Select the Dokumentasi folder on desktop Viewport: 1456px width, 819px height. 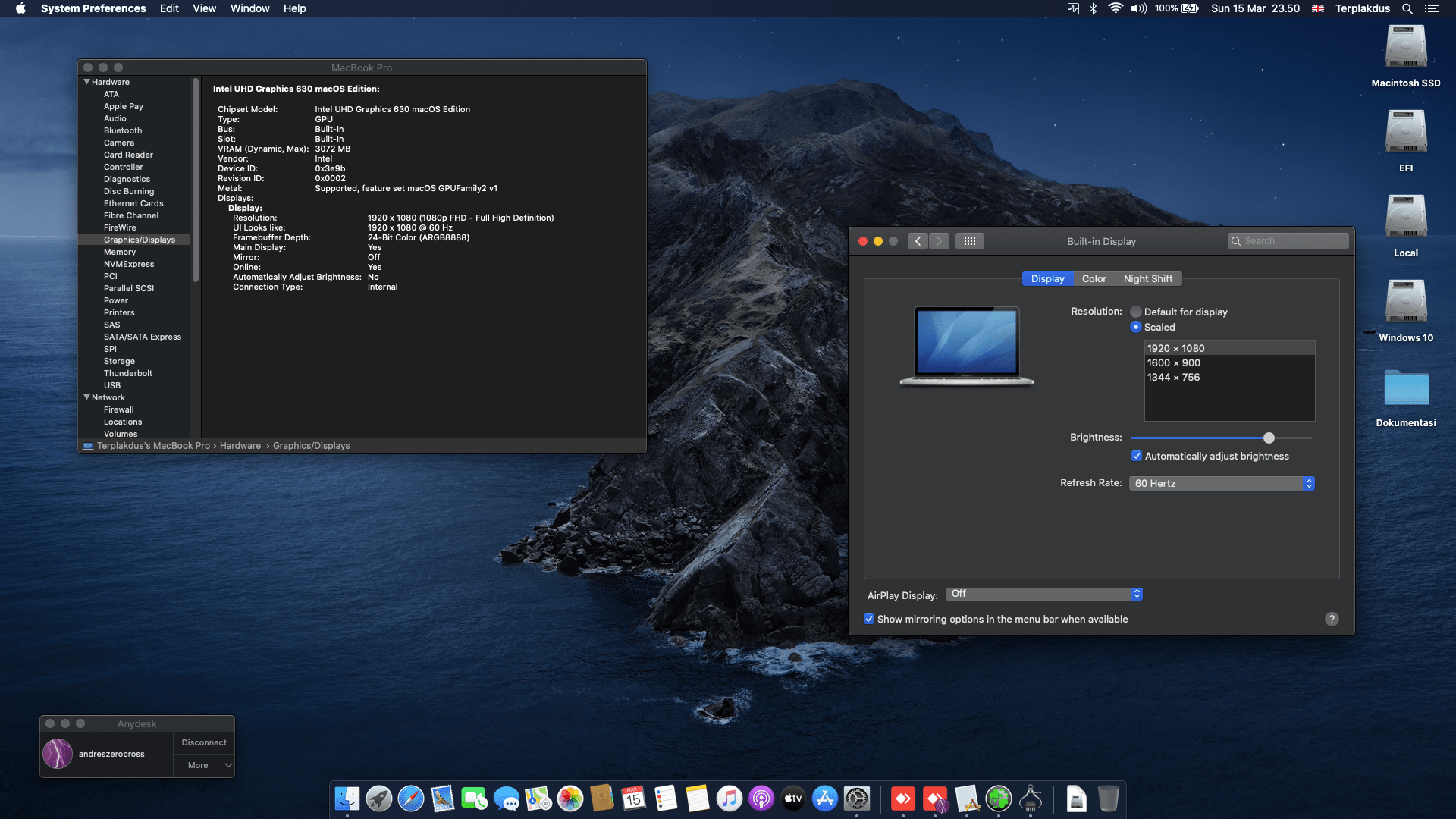1406,388
